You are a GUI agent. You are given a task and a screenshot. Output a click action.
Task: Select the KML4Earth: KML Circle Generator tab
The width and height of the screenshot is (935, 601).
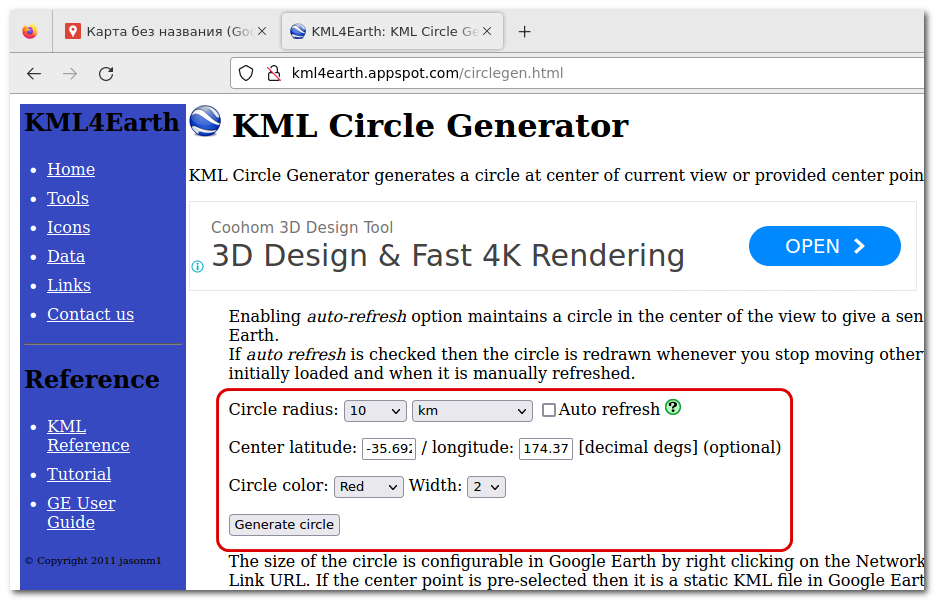392,31
